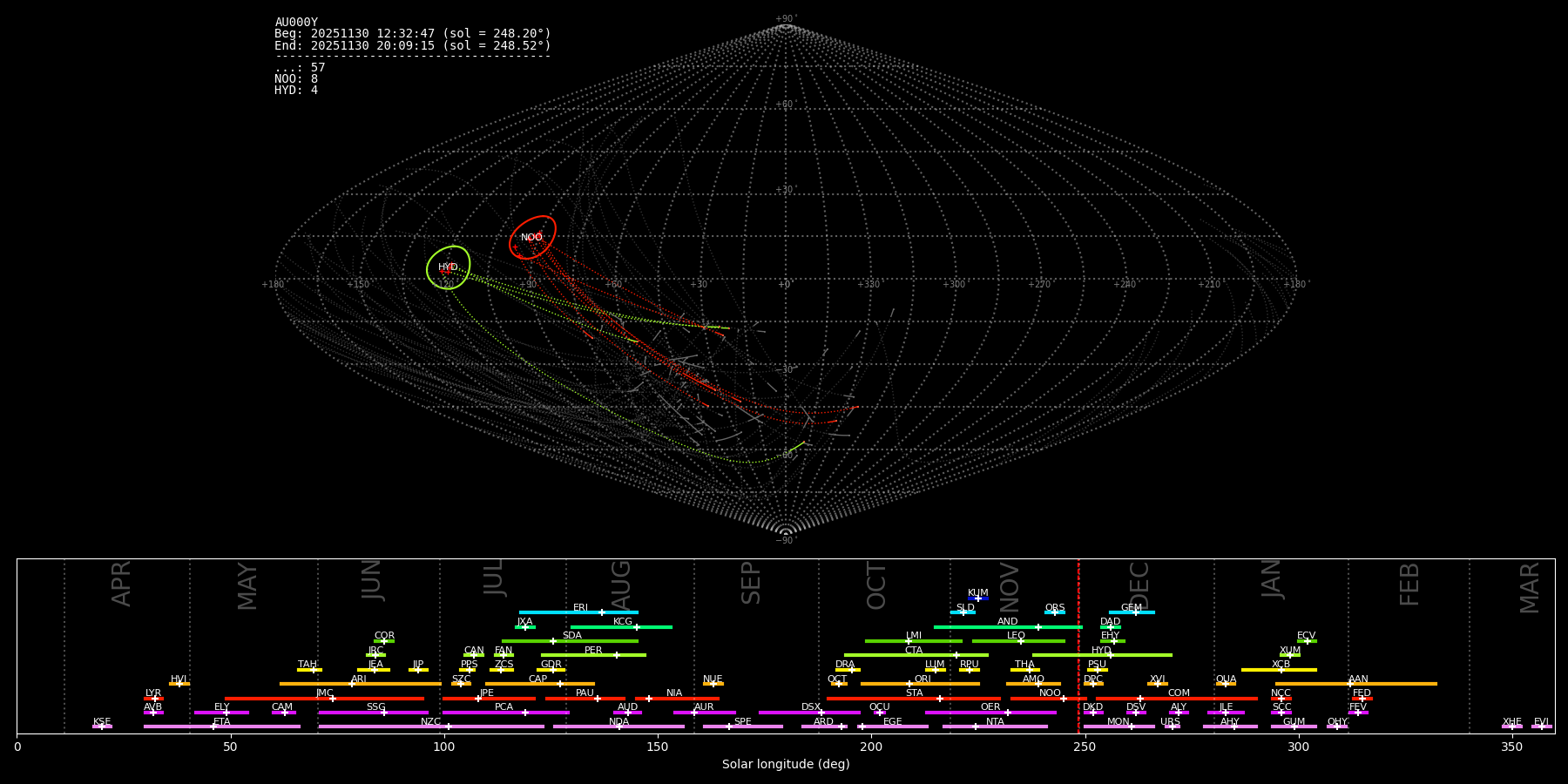Click the DEC month label
The image size is (1568, 784).
[1139, 585]
